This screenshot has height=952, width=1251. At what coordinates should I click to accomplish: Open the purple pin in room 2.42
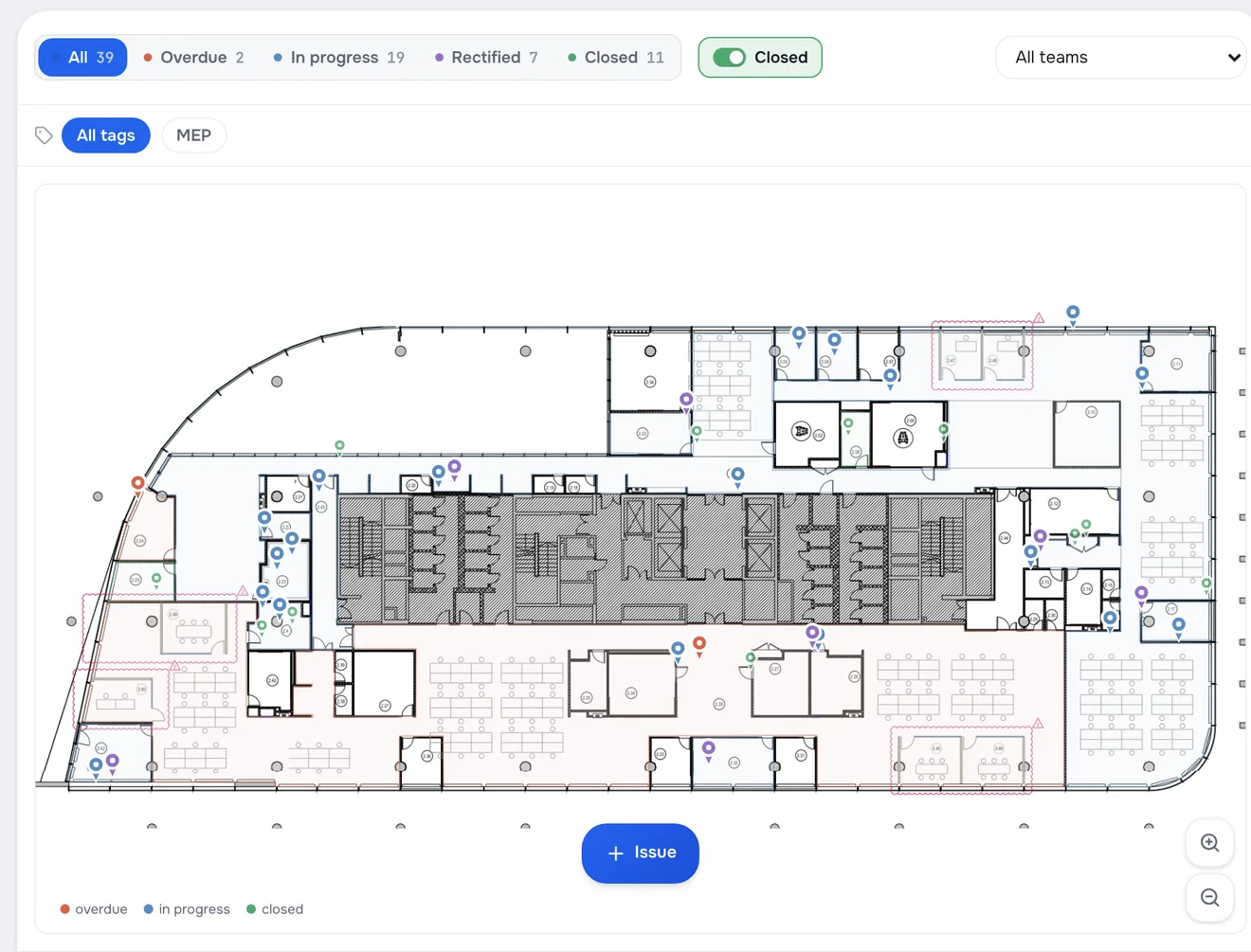tap(113, 763)
